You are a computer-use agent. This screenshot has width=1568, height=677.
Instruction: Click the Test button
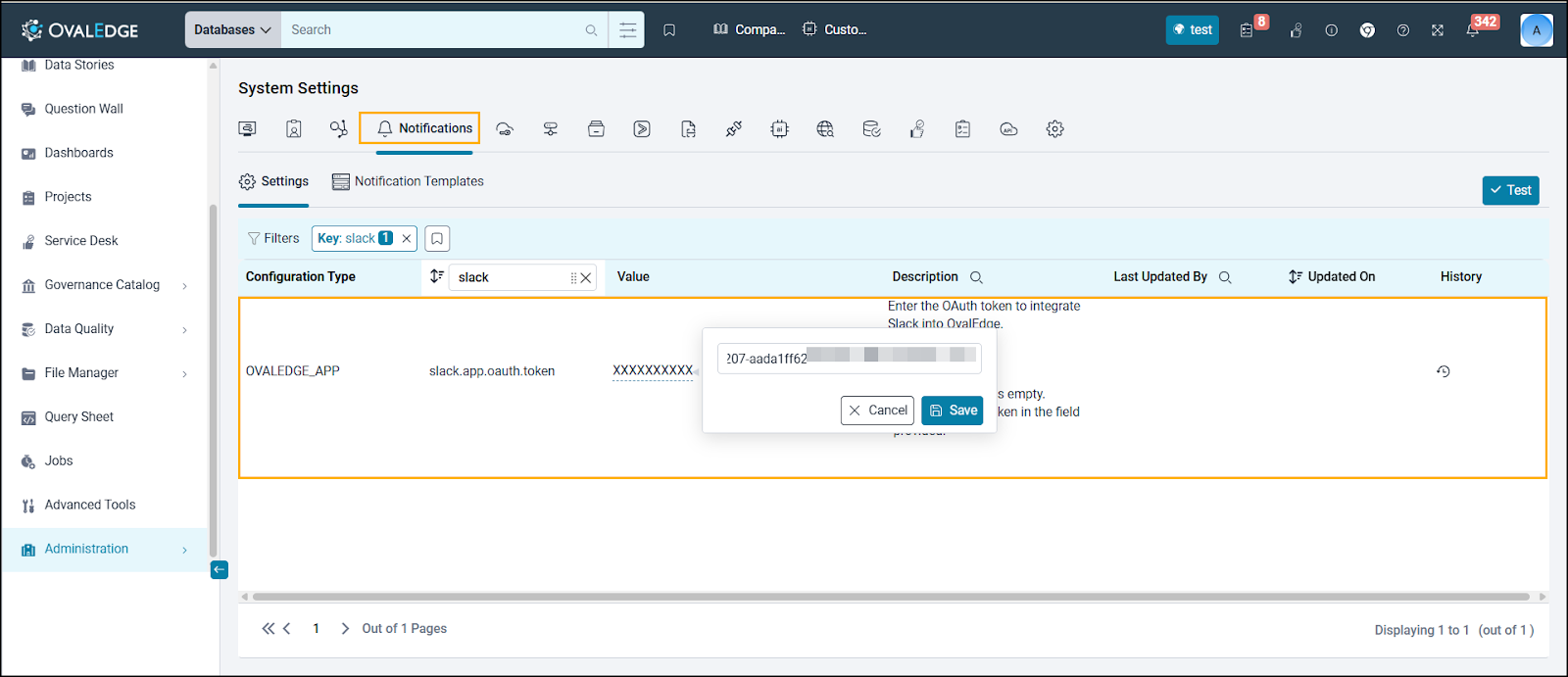[x=1510, y=190]
